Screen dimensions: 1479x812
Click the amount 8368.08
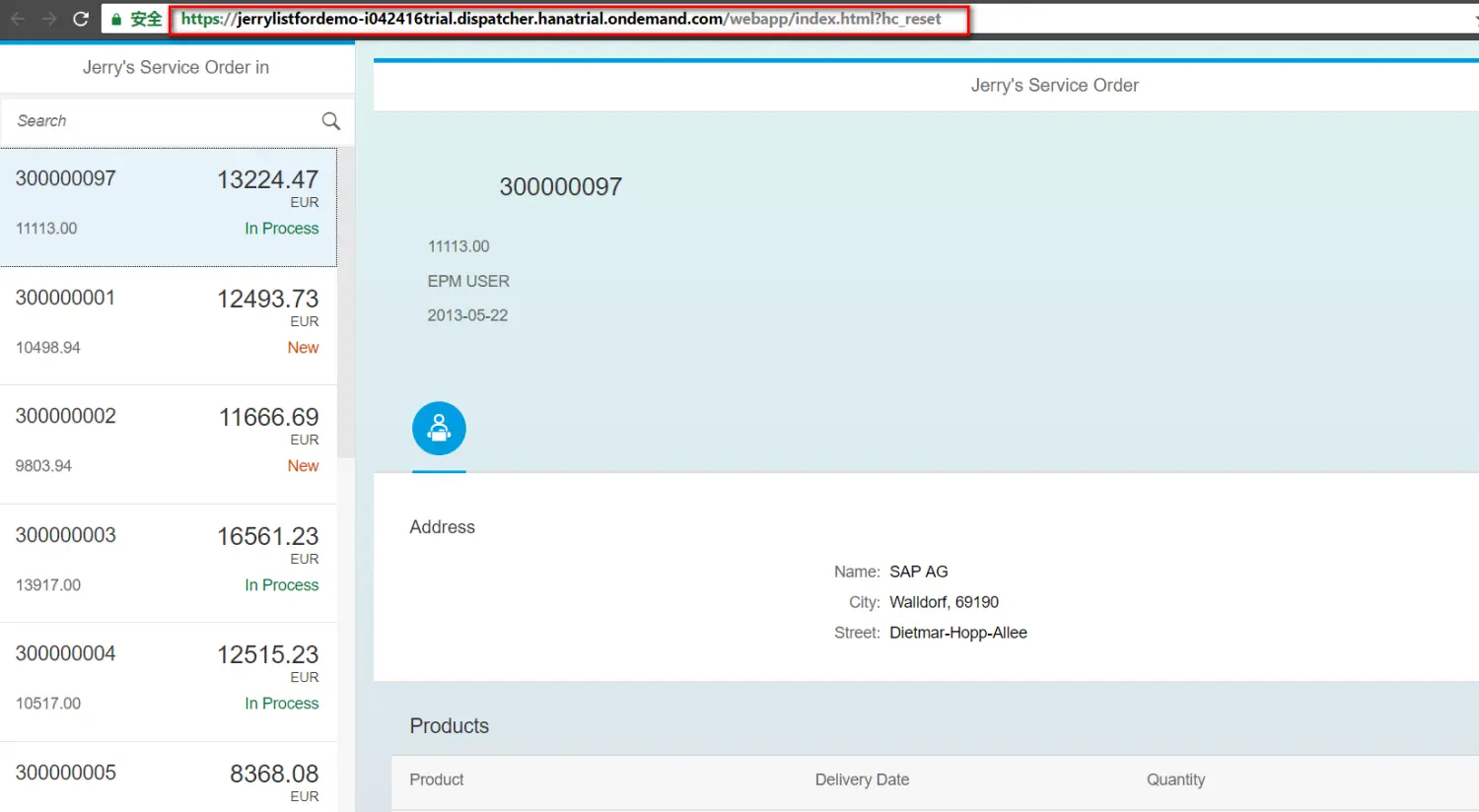[x=274, y=774]
